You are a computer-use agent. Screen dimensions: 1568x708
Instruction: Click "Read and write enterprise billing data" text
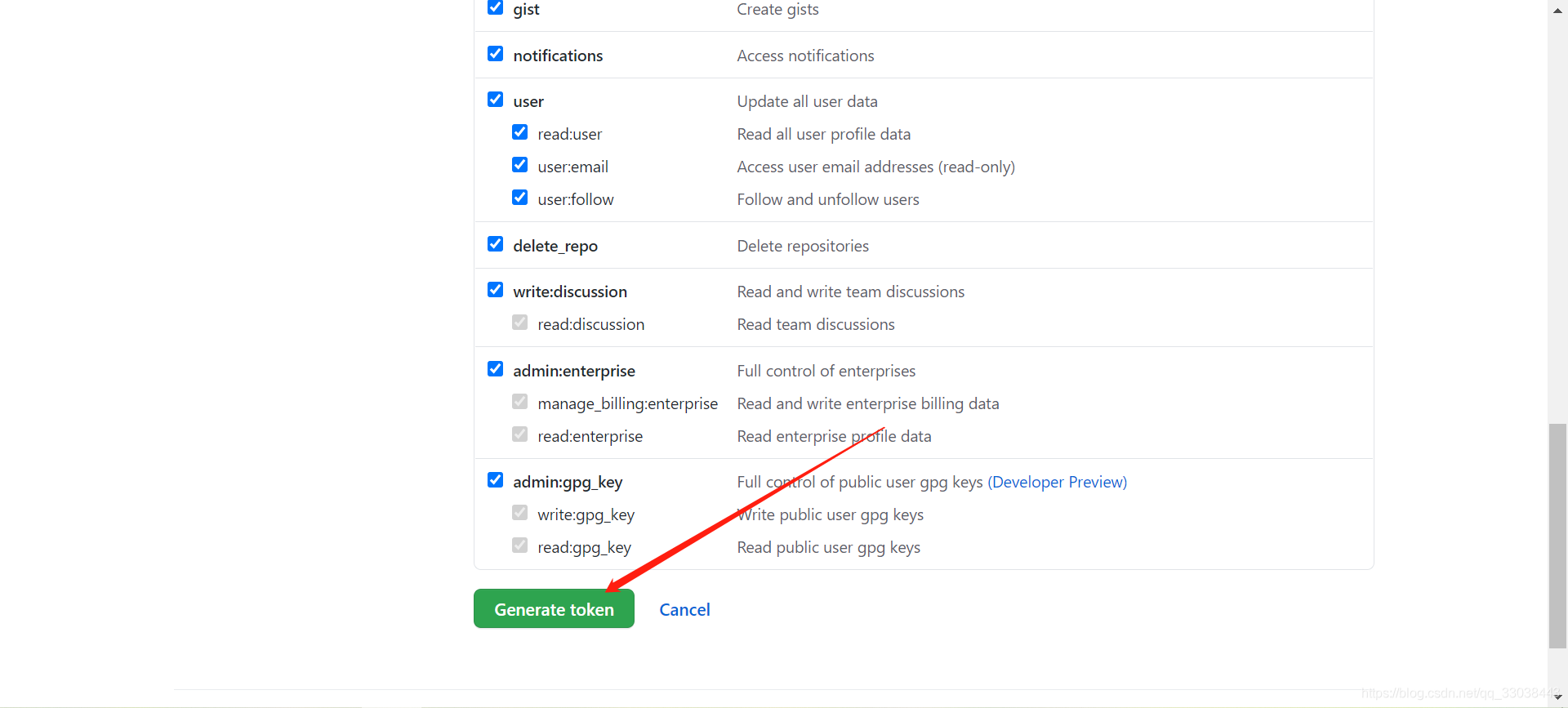click(868, 403)
